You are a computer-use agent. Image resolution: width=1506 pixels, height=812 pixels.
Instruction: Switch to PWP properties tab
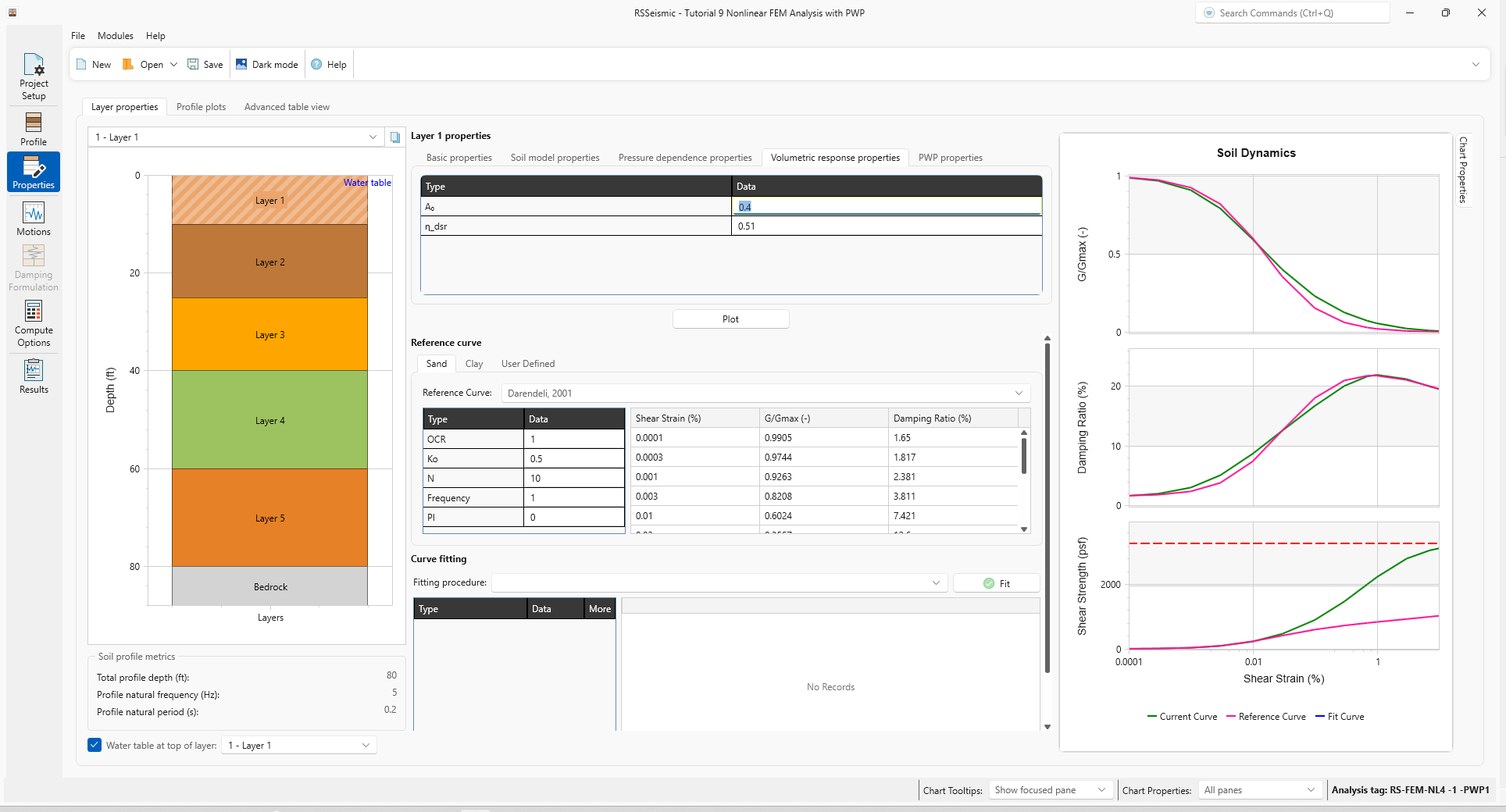pyautogui.click(x=950, y=158)
